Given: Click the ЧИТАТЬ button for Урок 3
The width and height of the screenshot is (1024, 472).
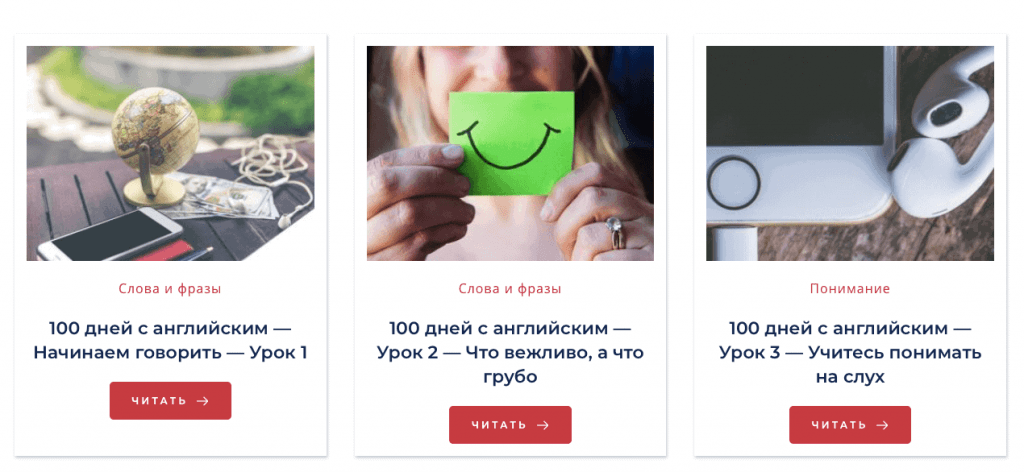Looking at the screenshot, I should 850,425.
